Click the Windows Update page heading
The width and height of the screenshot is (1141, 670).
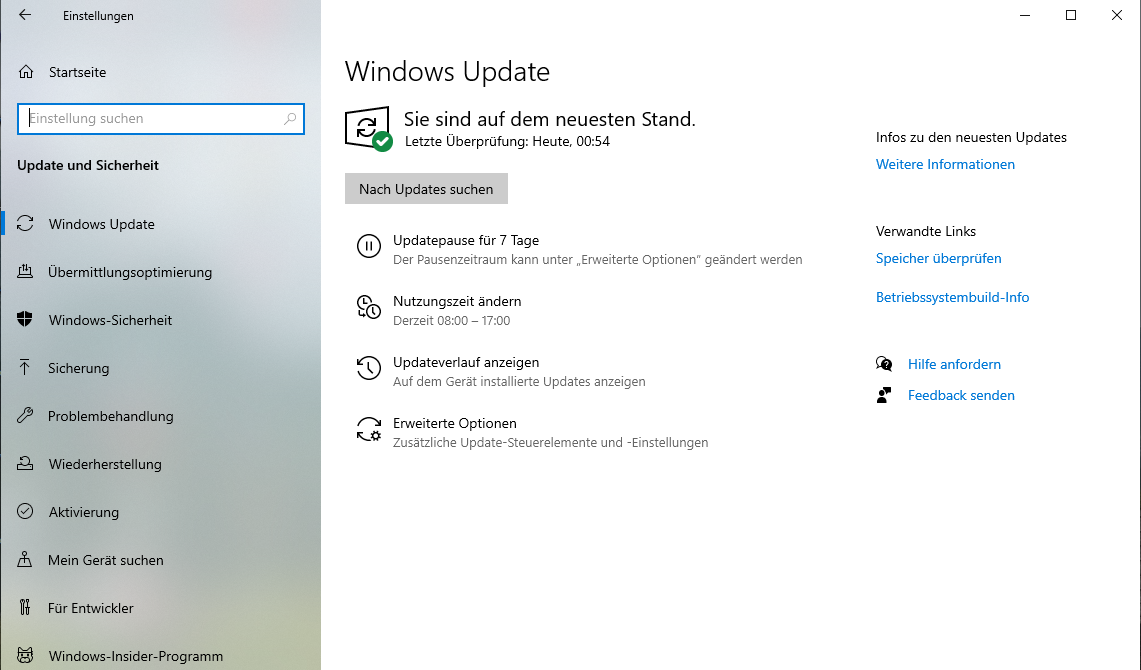tap(447, 72)
